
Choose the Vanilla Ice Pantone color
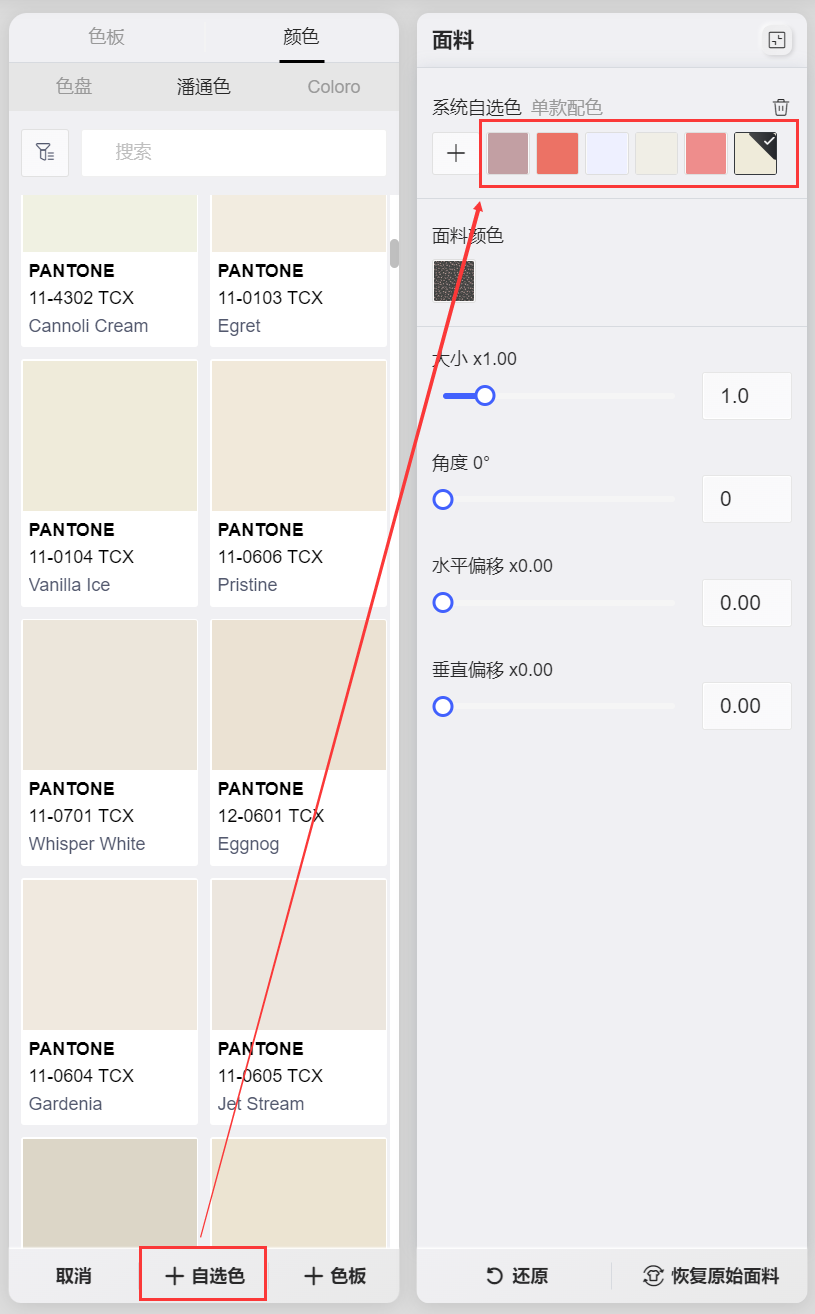pos(109,482)
